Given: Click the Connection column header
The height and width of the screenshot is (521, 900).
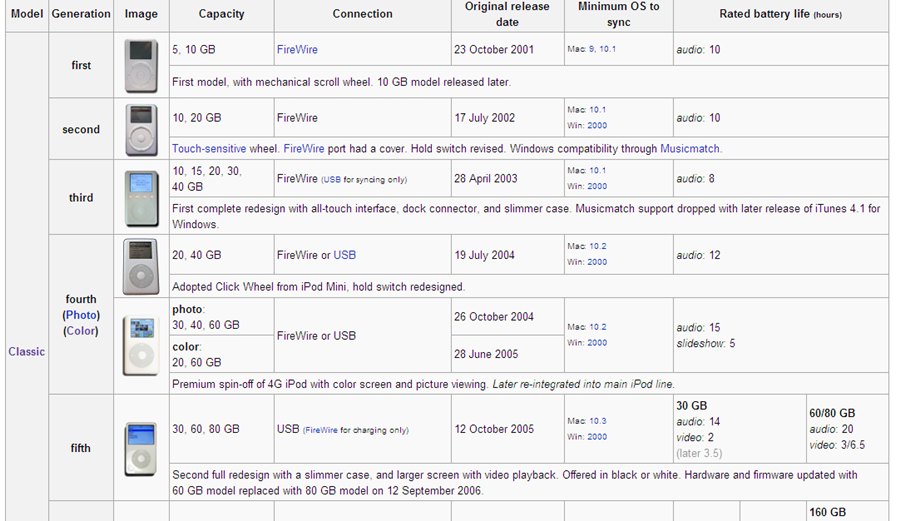Looking at the screenshot, I should click(x=363, y=14).
